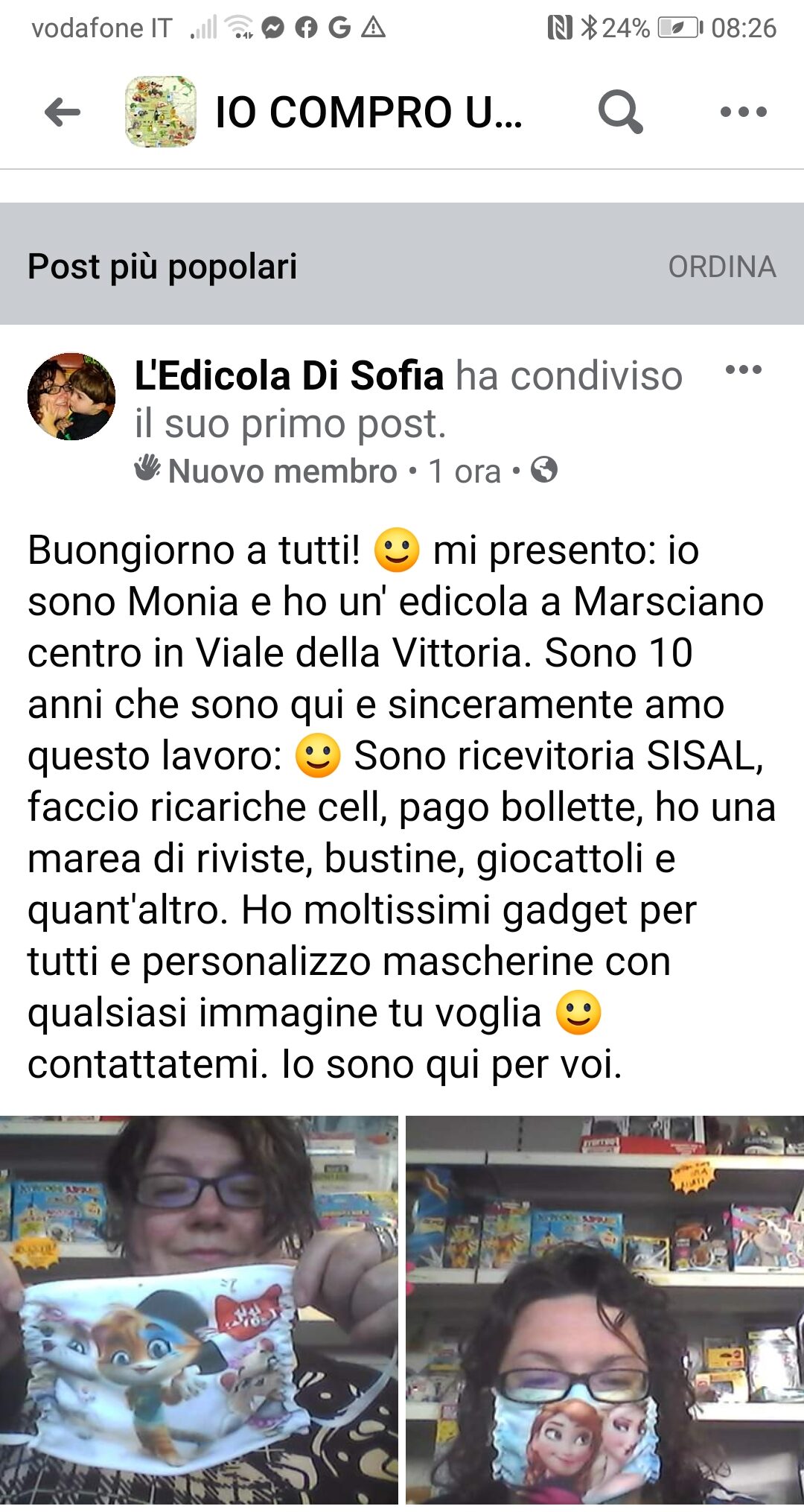
Task: Tap the Post più popolari header
Action: point(162,267)
